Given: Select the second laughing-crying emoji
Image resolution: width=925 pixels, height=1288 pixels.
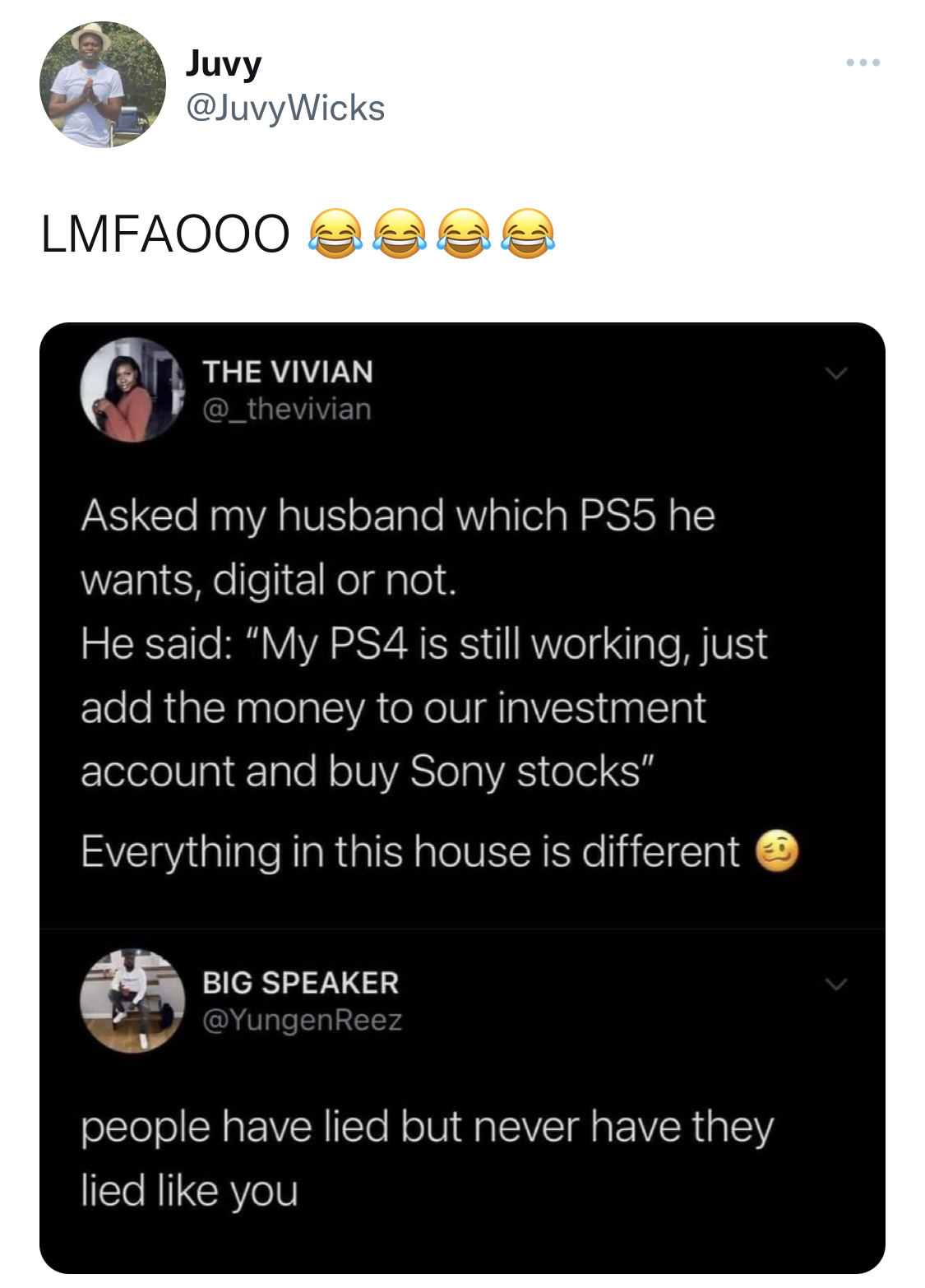Looking at the screenshot, I should coord(400,234).
